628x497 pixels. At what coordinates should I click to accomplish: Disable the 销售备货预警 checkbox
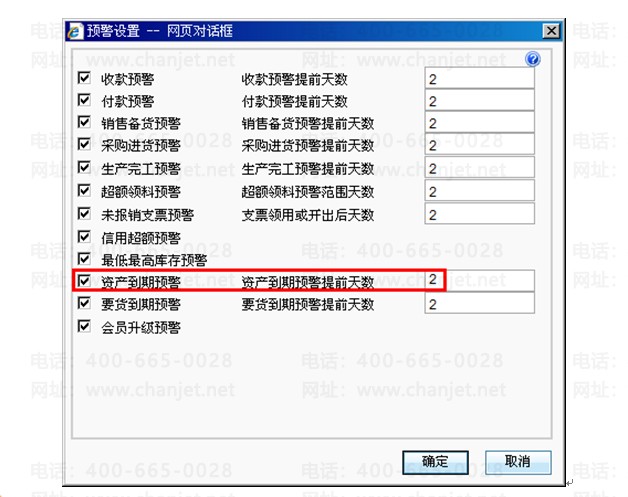click(x=84, y=122)
